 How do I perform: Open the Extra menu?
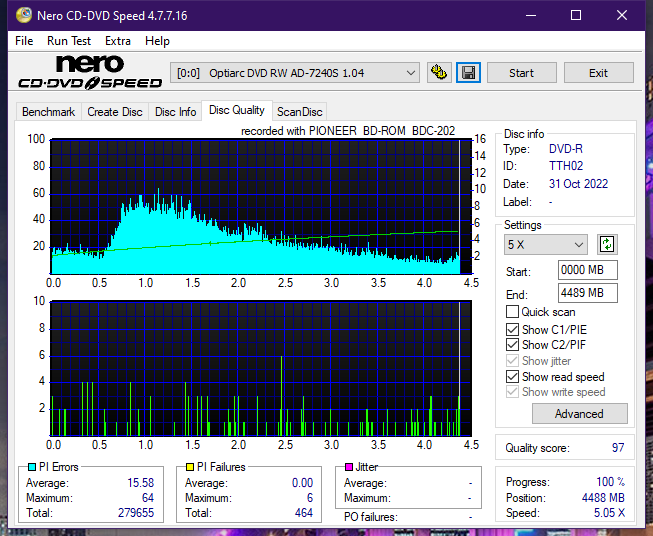118,41
